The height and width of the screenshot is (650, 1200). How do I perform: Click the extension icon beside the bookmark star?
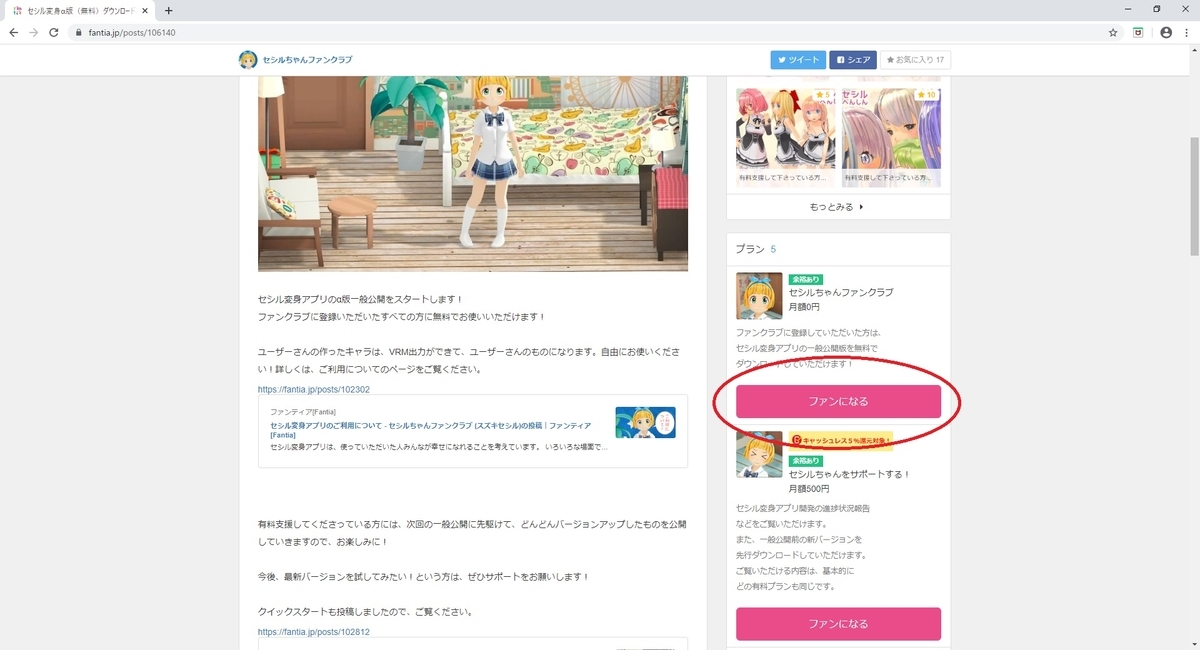click(1138, 32)
